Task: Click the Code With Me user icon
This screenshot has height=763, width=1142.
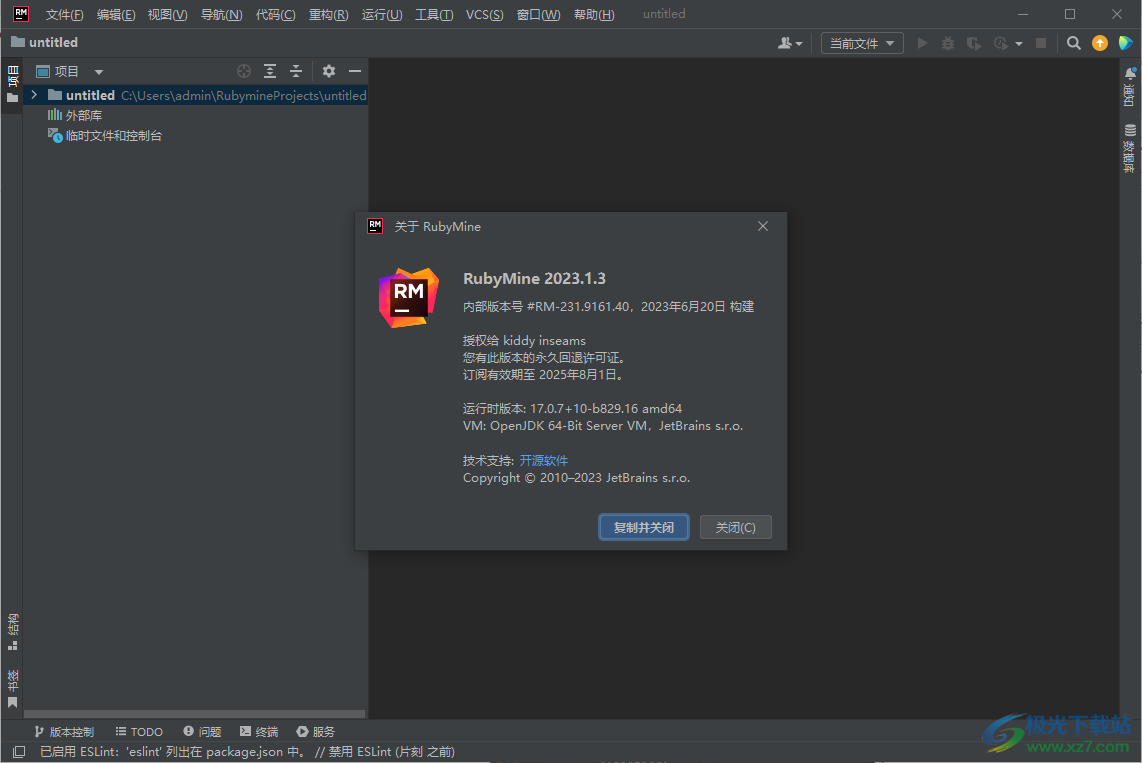Action: tap(789, 43)
